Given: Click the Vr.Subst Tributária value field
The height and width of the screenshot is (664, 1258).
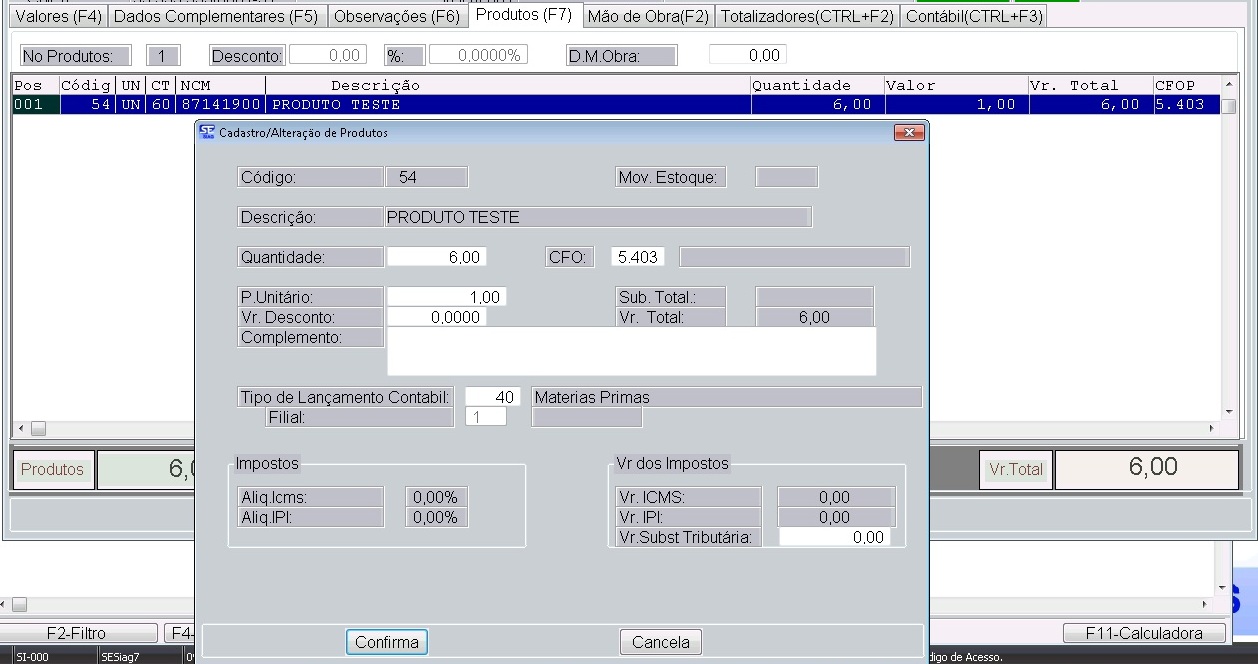Looking at the screenshot, I should 834,537.
